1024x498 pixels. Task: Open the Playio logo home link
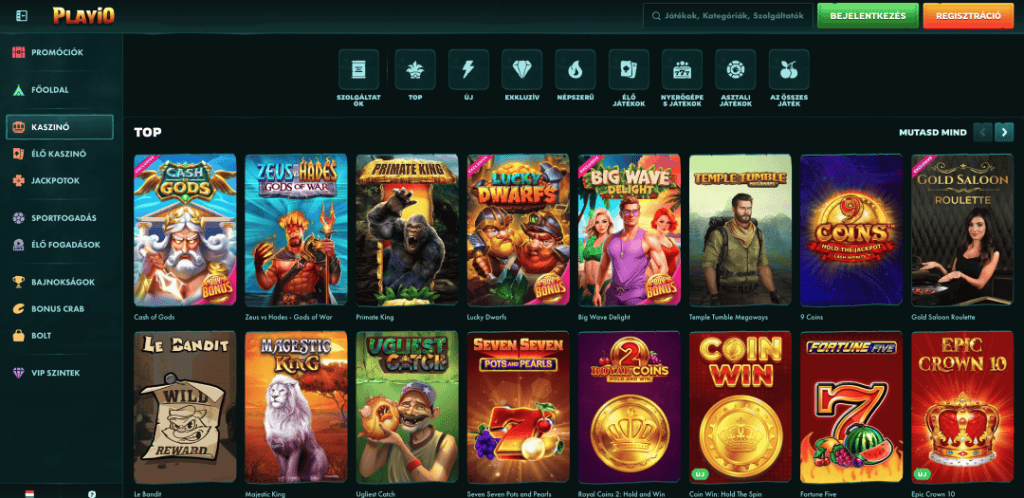click(84, 16)
